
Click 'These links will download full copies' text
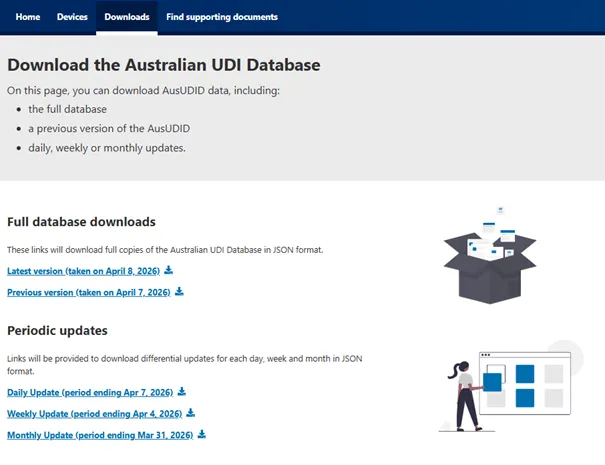point(165,250)
